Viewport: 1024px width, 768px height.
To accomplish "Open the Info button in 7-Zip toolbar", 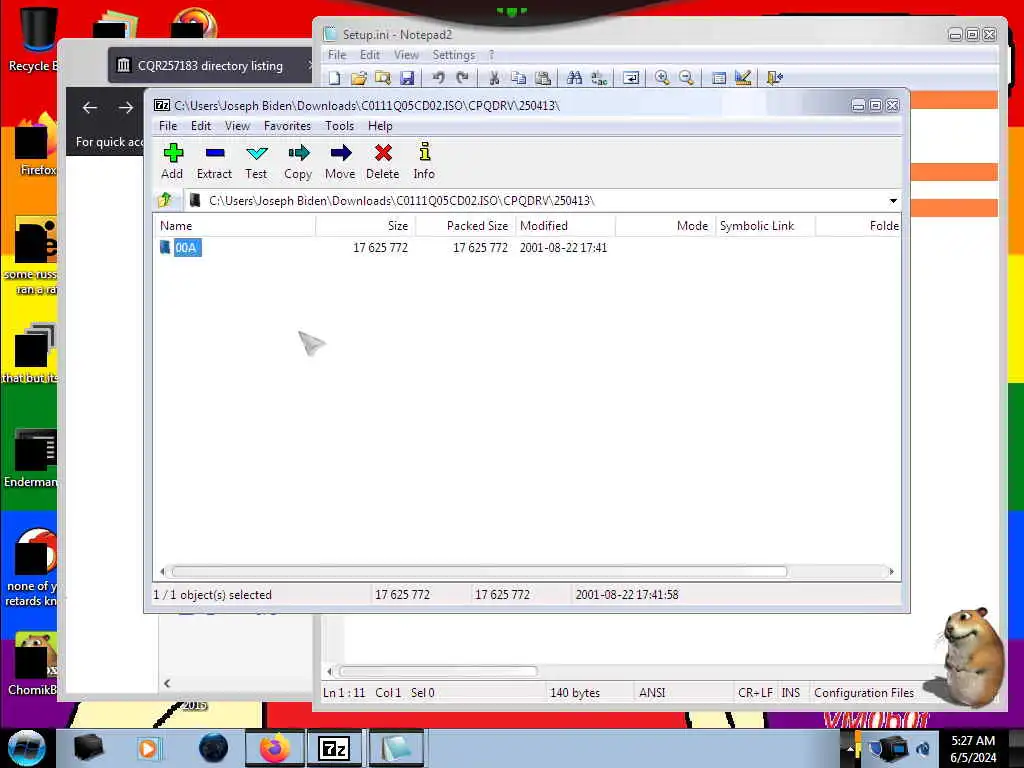I will click(x=424, y=161).
